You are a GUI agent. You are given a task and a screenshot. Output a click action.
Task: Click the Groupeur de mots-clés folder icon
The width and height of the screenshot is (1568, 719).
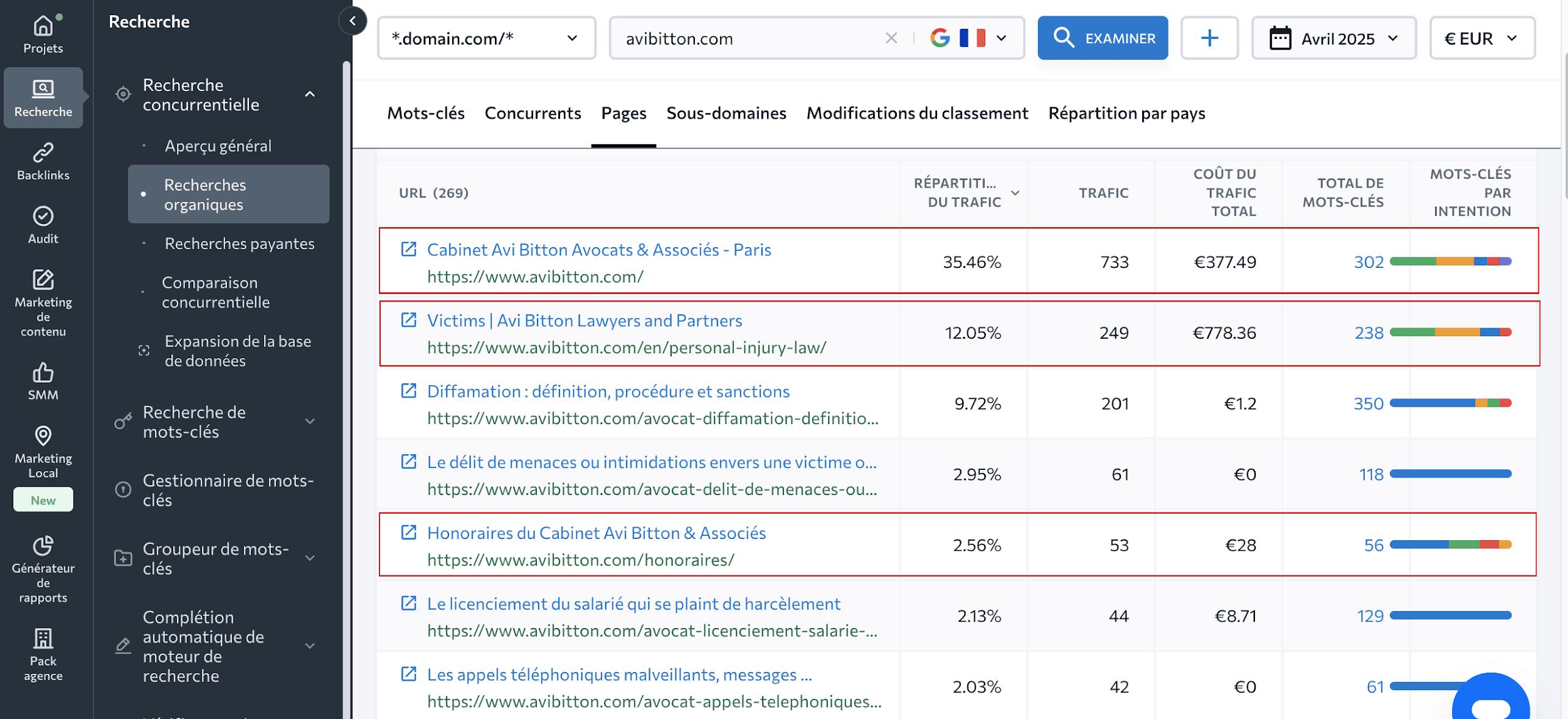pyautogui.click(x=123, y=558)
